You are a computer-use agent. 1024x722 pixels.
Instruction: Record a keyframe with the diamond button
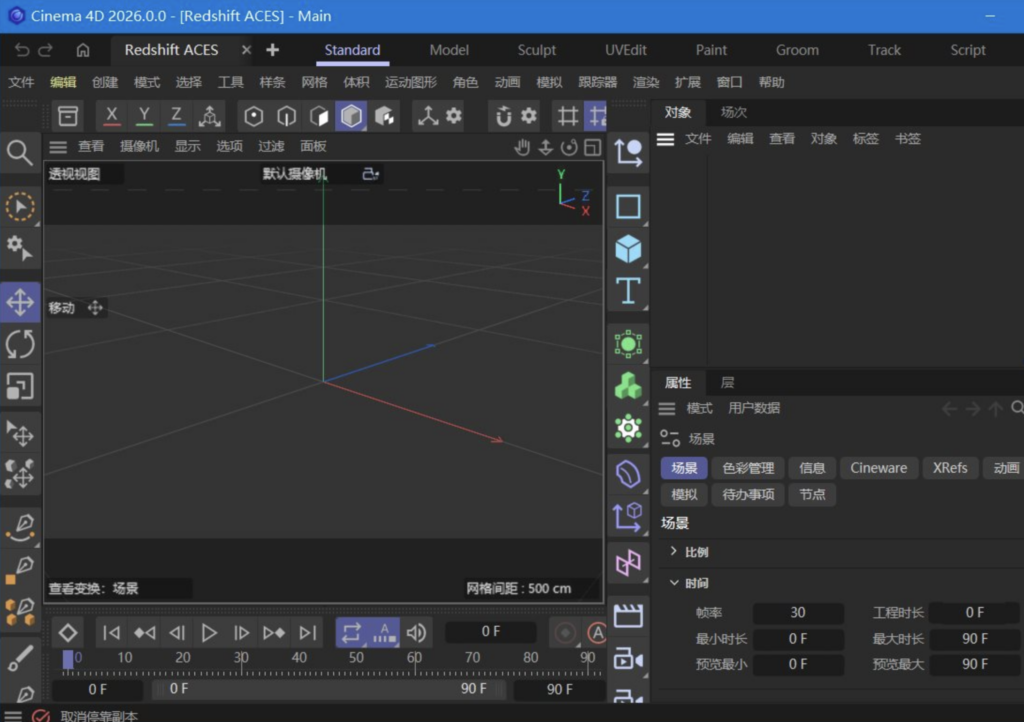point(68,633)
